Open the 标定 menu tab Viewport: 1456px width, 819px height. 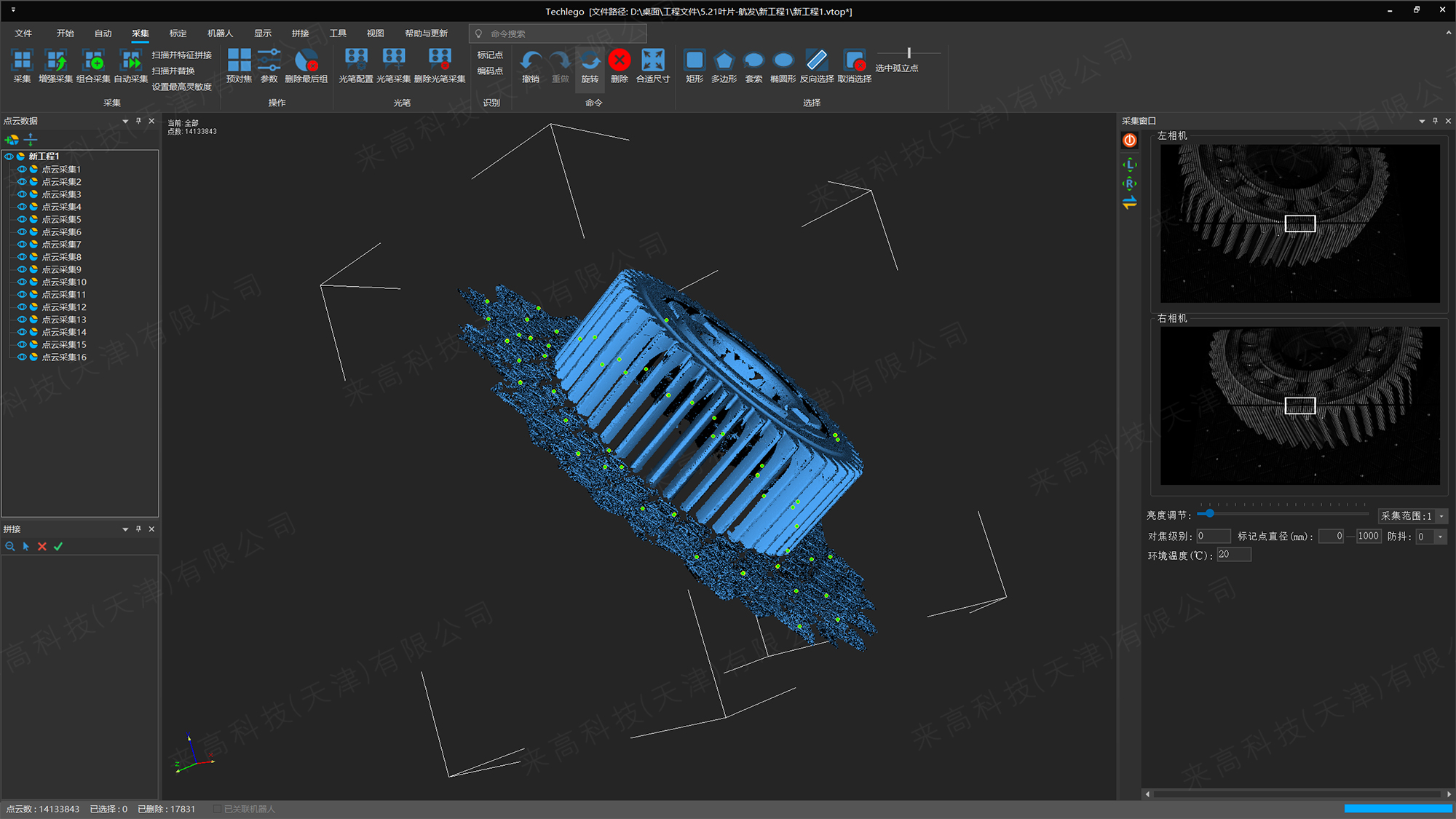178,33
